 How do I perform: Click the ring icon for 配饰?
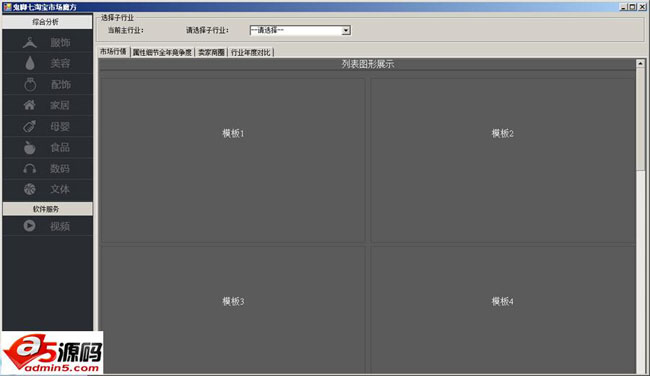(x=30, y=84)
